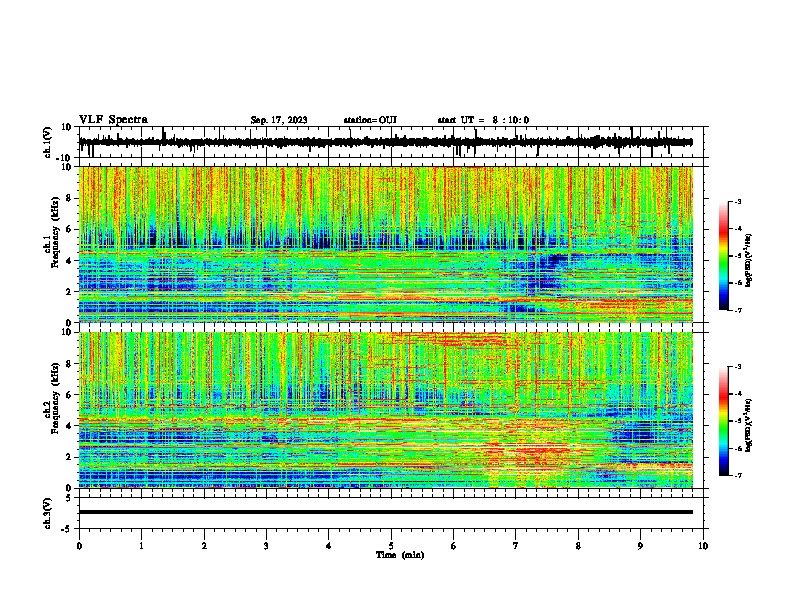Click the "4" kHz tick on ch.1 frequency axis

(69, 261)
